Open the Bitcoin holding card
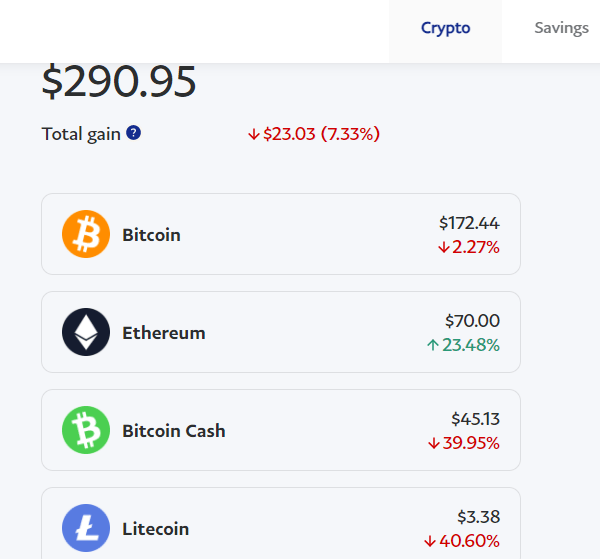 (280, 234)
